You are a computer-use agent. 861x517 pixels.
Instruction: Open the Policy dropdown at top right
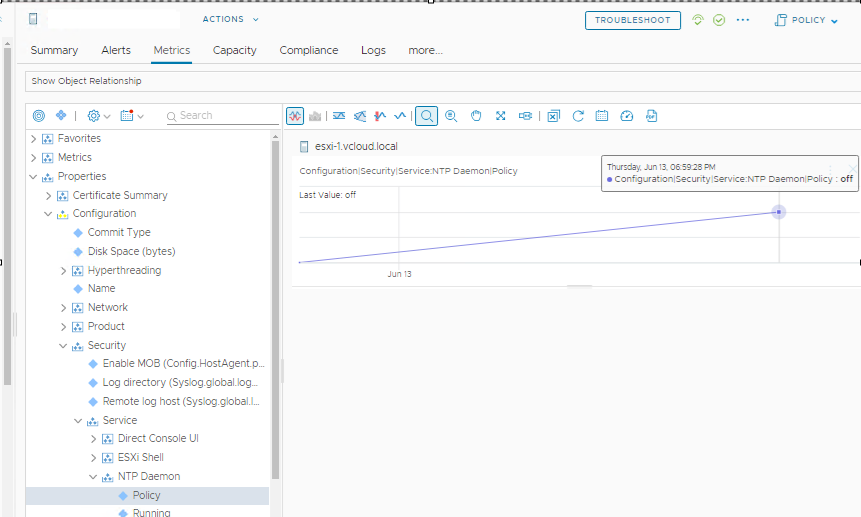(806, 20)
